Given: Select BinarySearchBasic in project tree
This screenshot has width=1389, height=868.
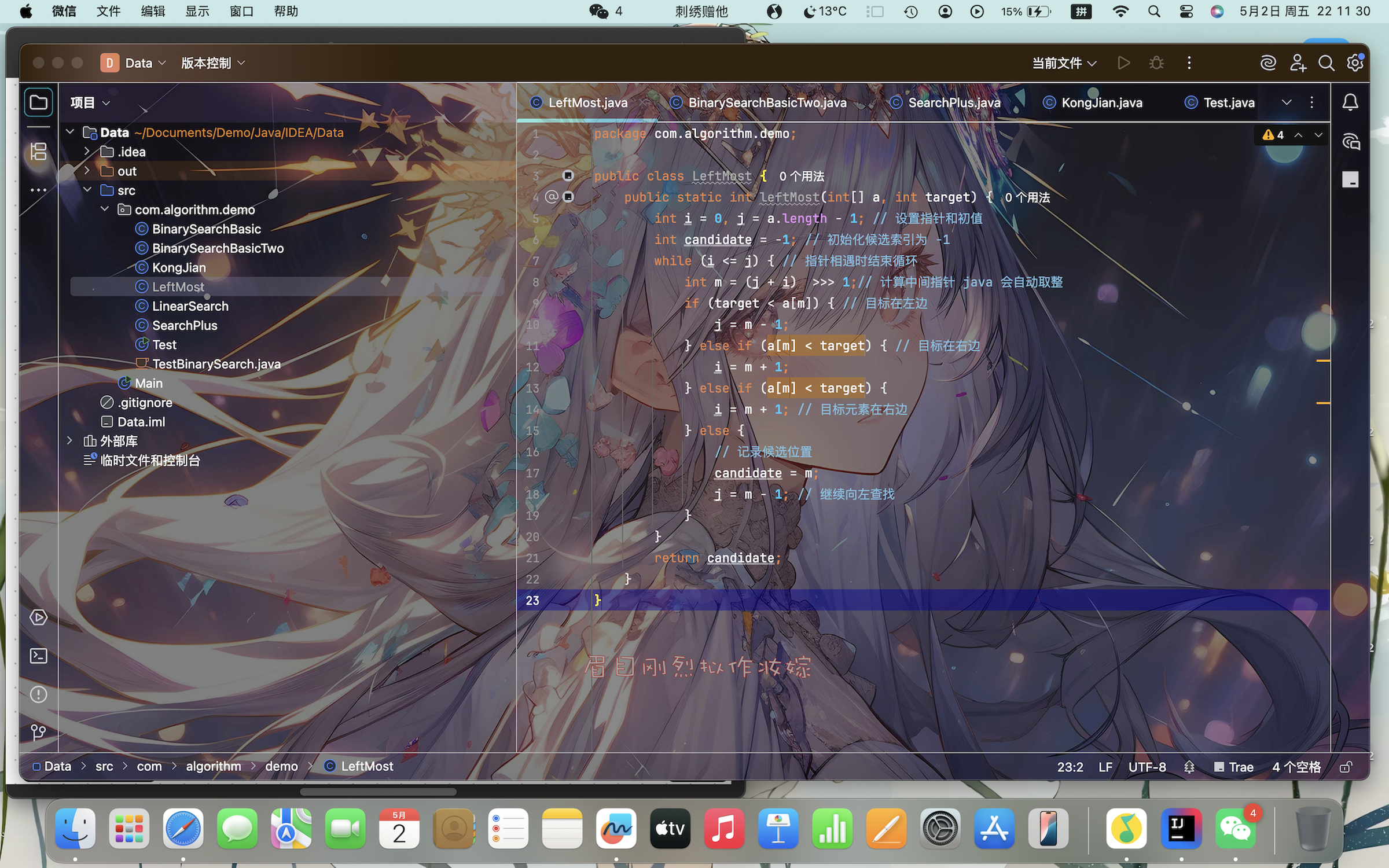Looking at the screenshot, I should point(206,229).
